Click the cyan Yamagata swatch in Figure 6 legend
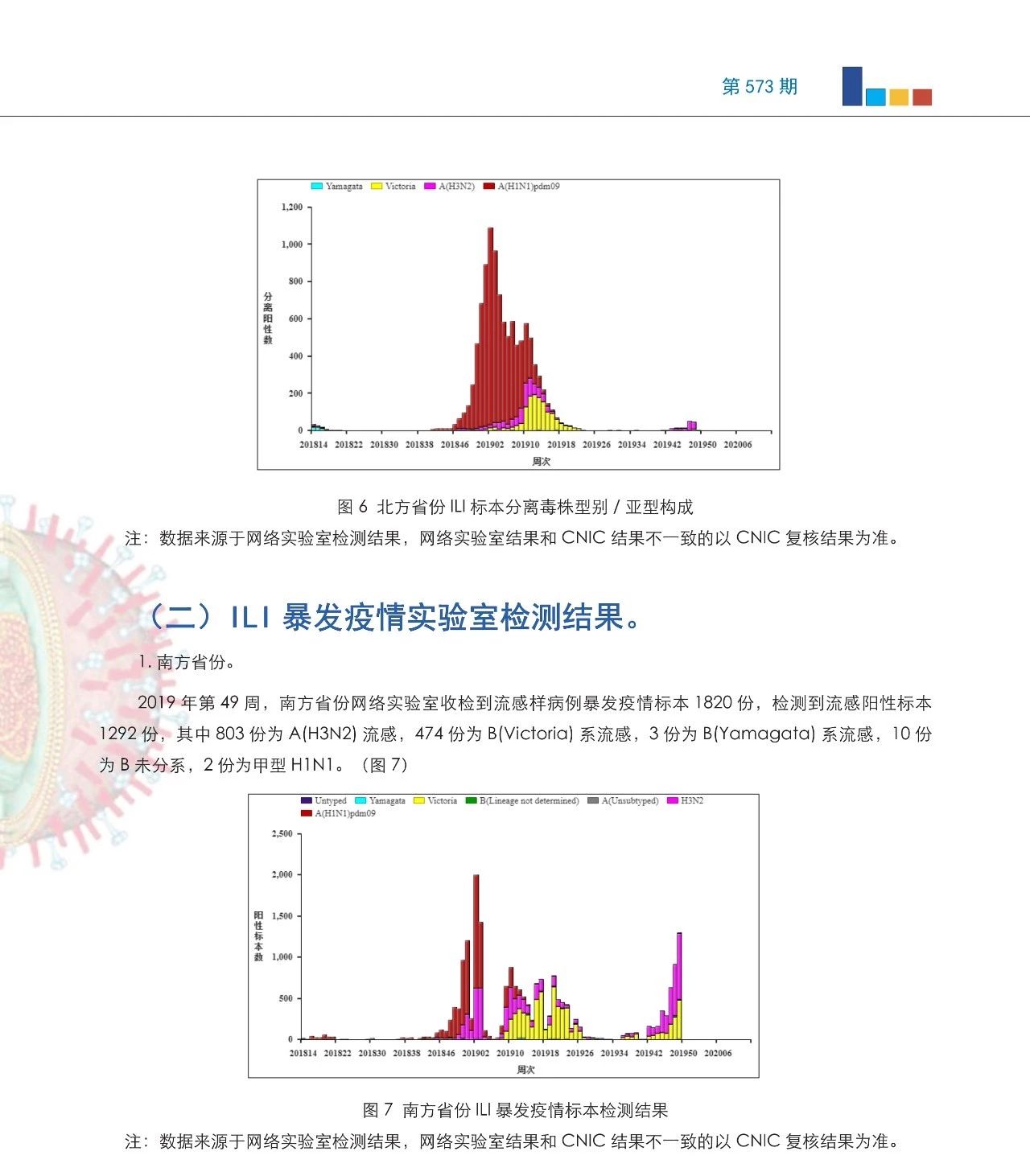 [x=317, y=187]
